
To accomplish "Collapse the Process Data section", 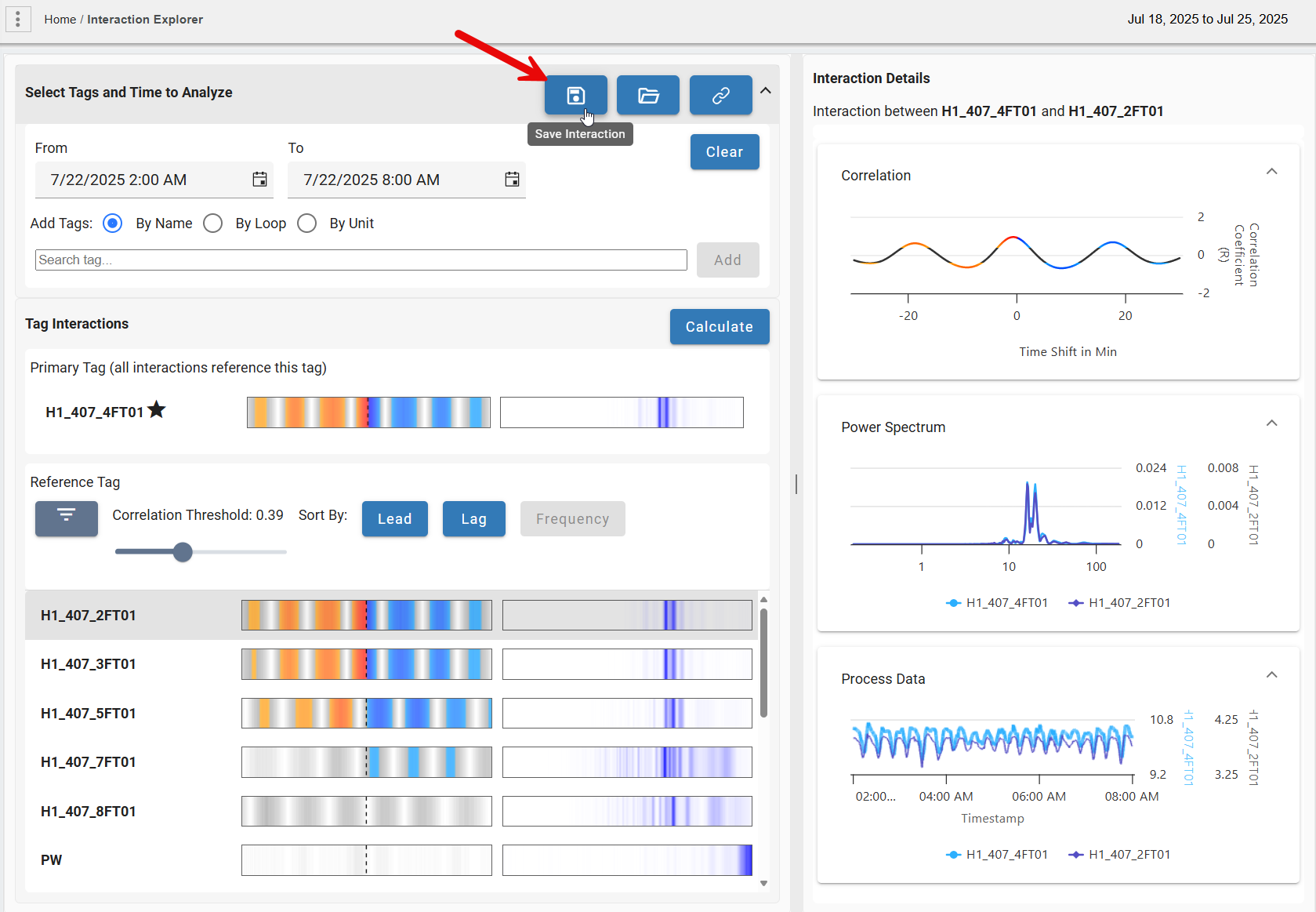I will (1272, 675).
